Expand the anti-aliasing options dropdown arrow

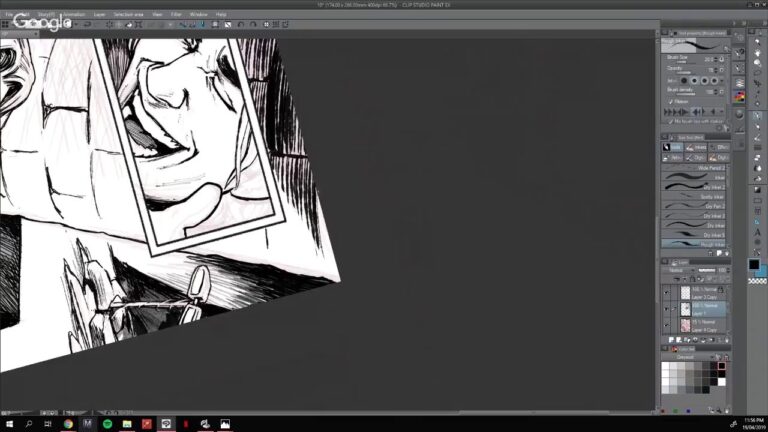(722, 81)
